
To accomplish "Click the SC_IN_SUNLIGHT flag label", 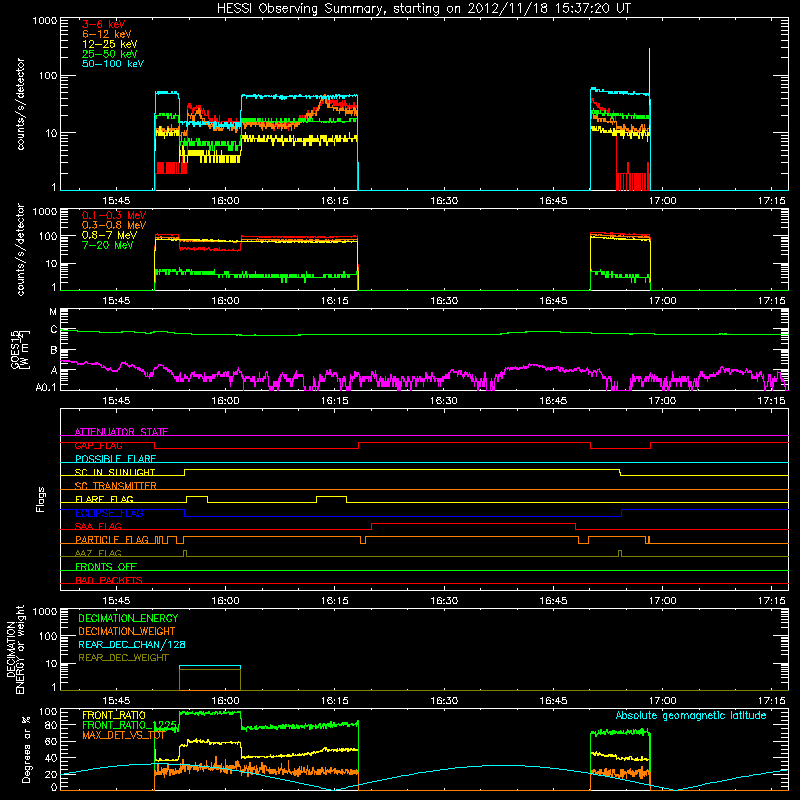I will (x=115, y=472).
